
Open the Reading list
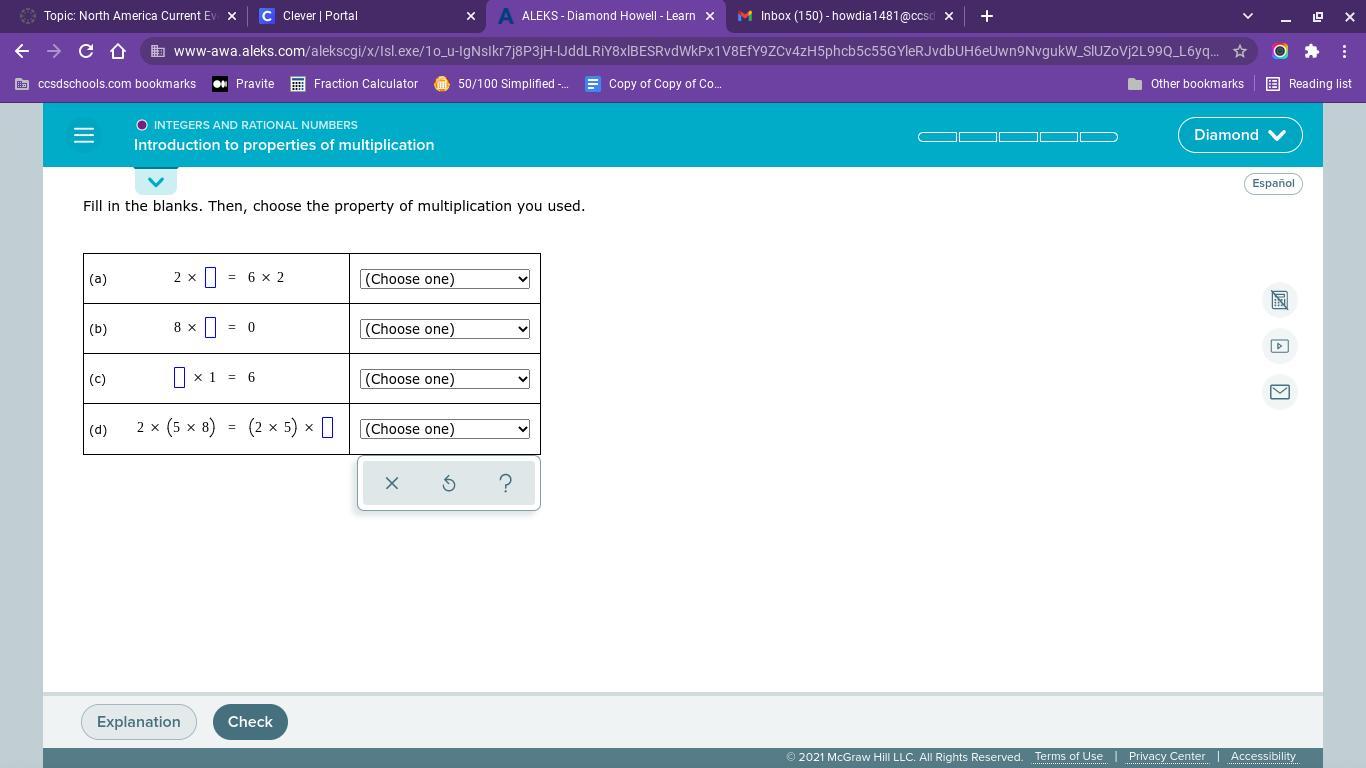(x=1309, y=84)
